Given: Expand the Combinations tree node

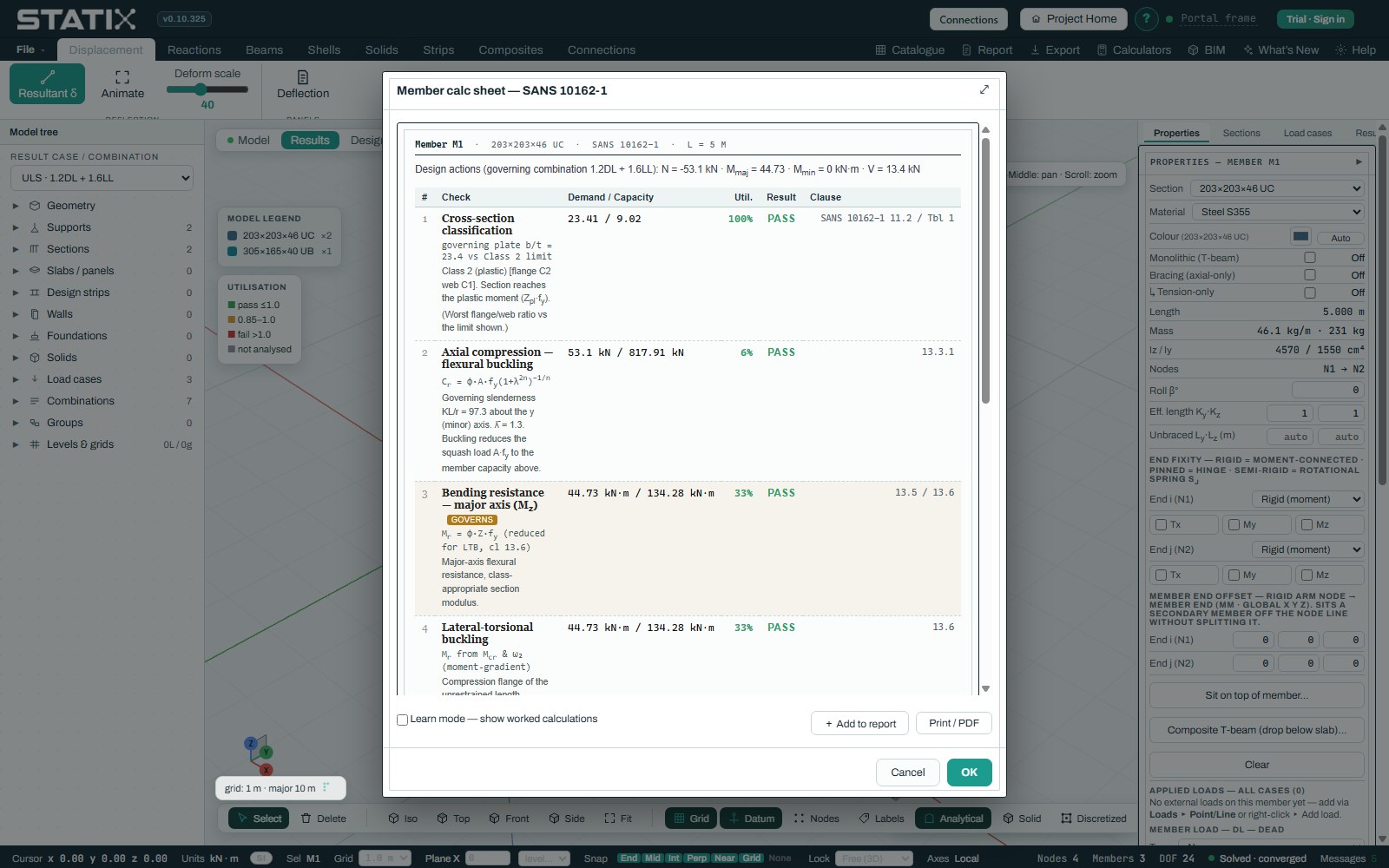Looking at the screenshot, I should [x=15, y=401].
